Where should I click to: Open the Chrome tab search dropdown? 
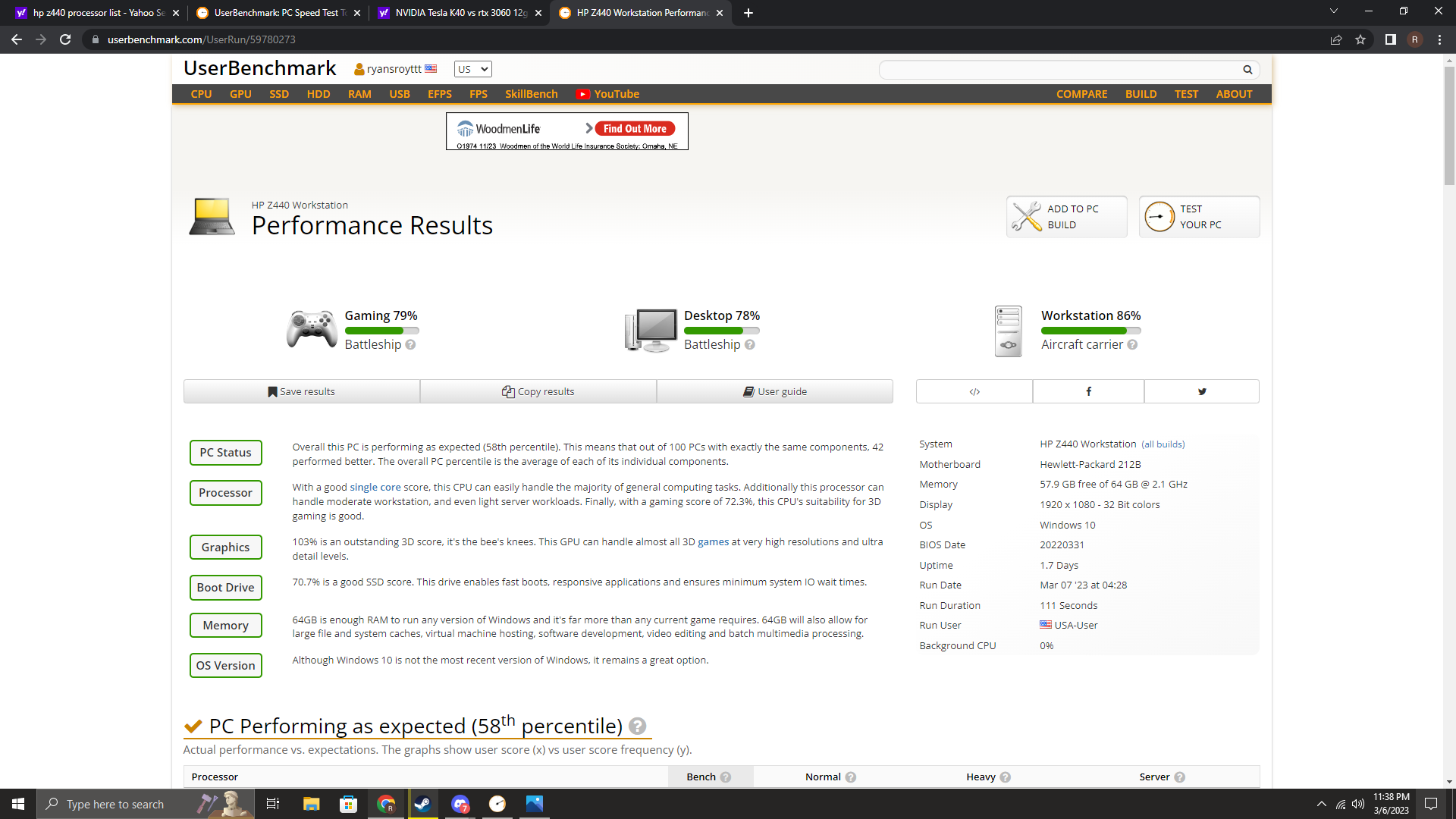click(1334, 12)
